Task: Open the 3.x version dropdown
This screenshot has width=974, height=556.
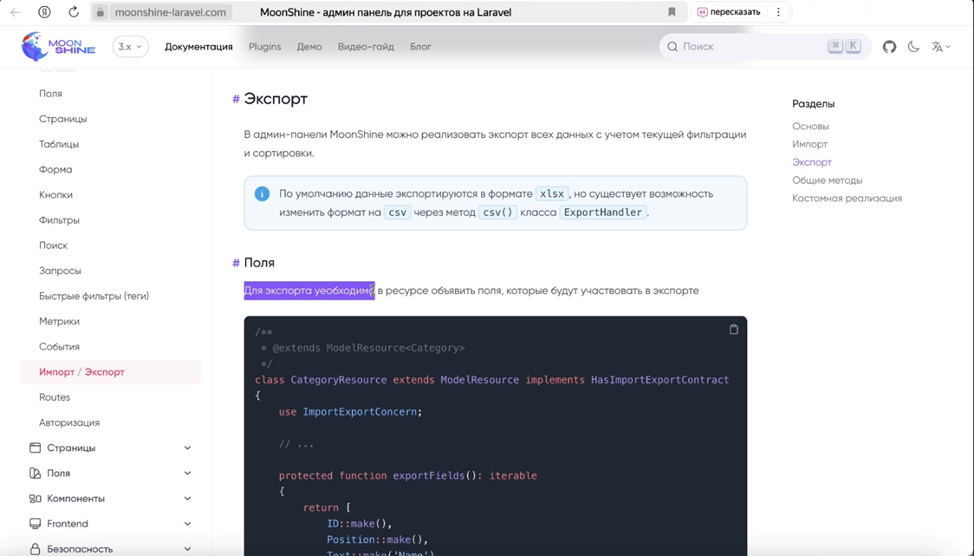Action: pyautogui.click(x=130, y=47)
